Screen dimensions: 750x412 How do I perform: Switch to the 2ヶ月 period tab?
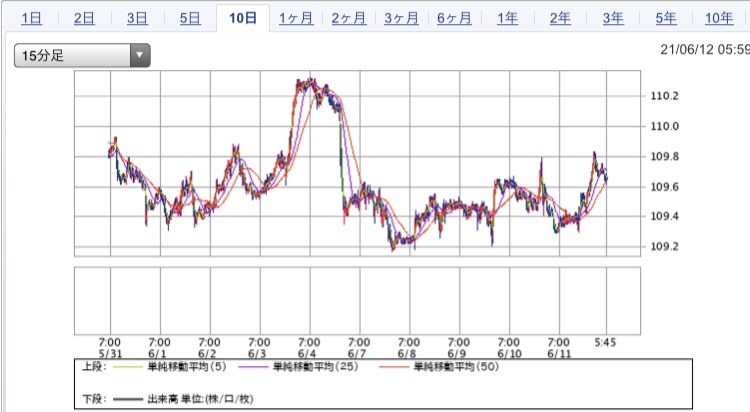pyautogui.click(x=349, y=19)
